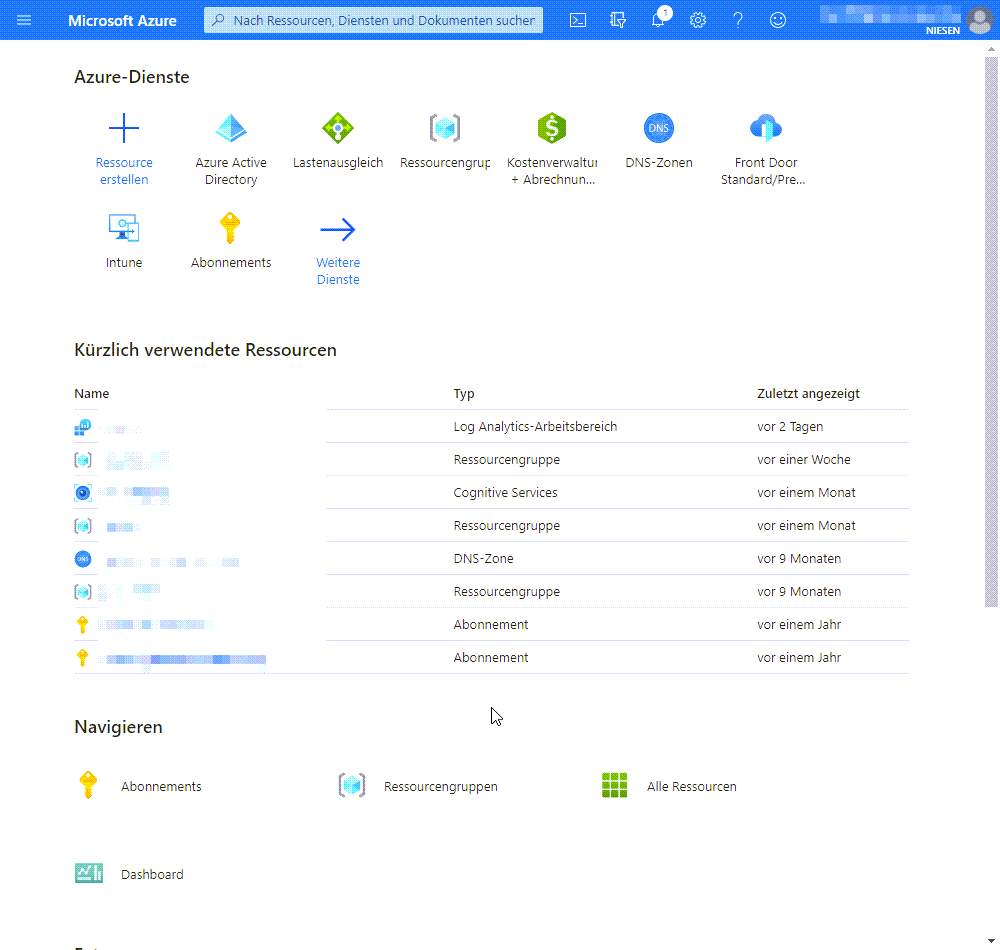Open Cloud Shell from the top bar
The height and width of the screenshot is (950, 1000).
click(x=578, y=20)
